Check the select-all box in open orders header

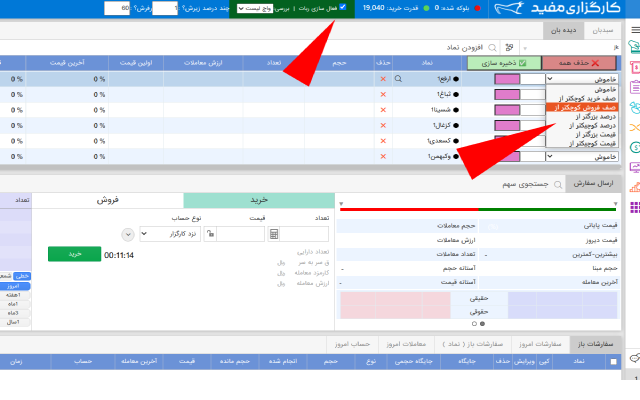612,363
